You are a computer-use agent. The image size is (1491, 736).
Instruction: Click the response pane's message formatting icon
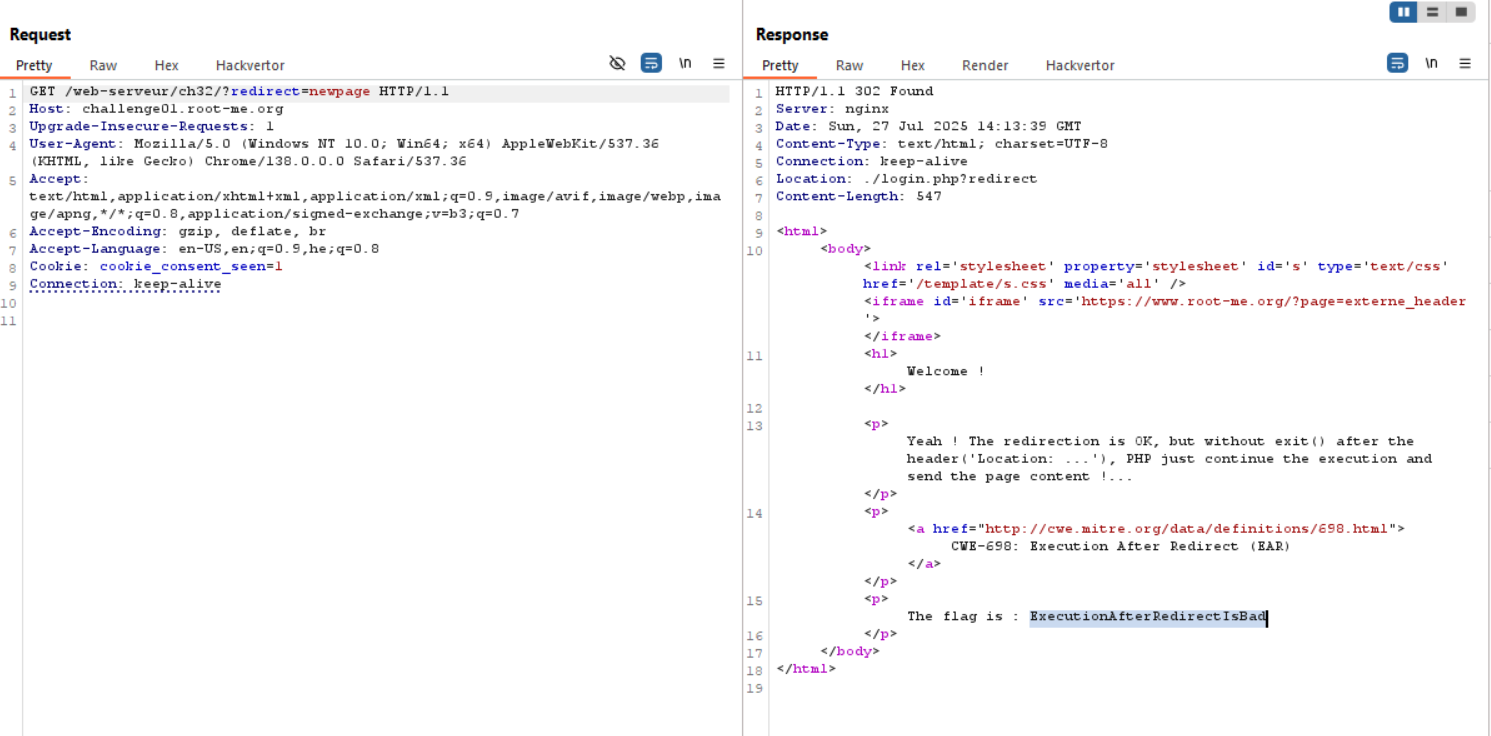tap(1397, 63)
